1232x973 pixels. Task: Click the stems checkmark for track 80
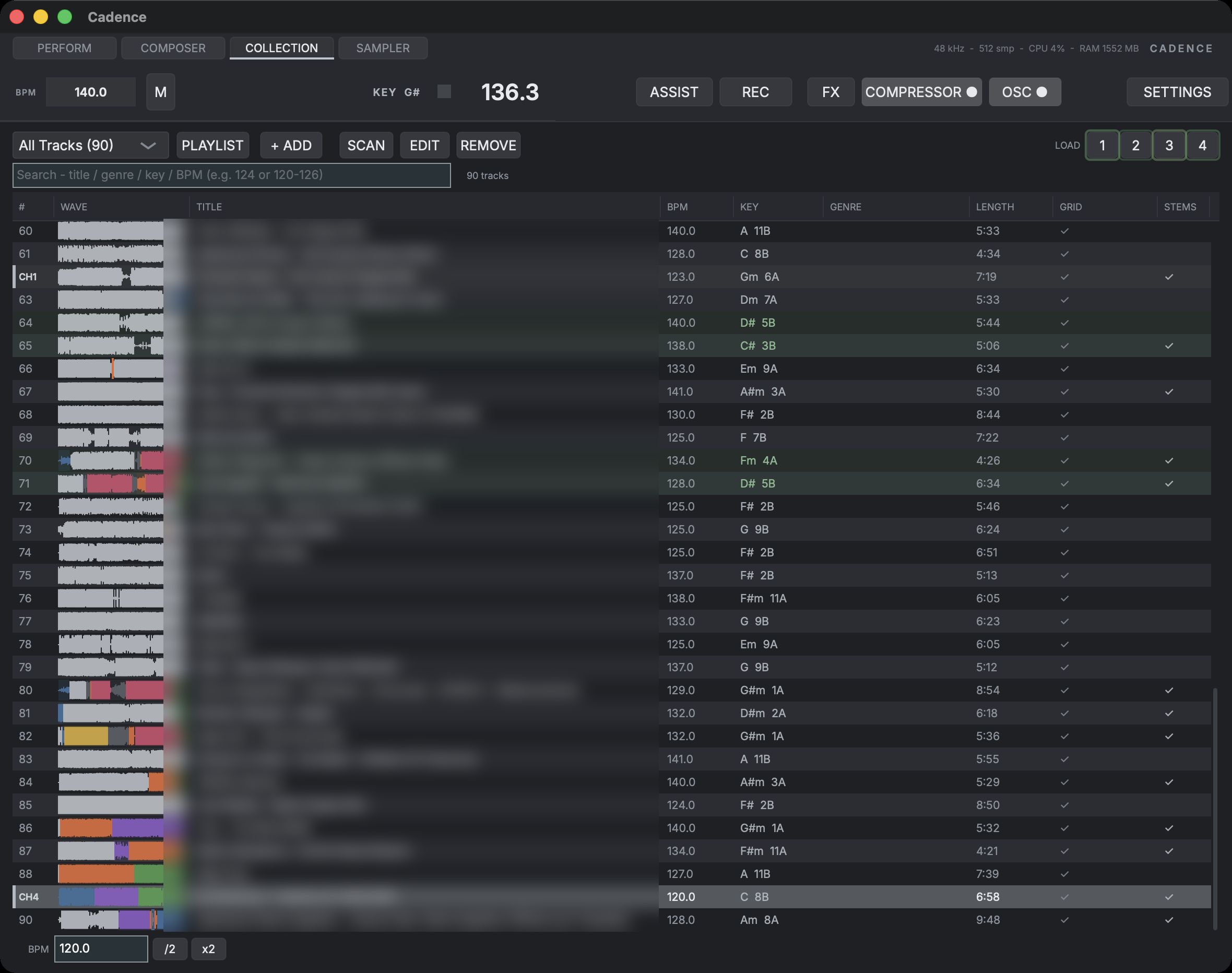pos(1169,690)
